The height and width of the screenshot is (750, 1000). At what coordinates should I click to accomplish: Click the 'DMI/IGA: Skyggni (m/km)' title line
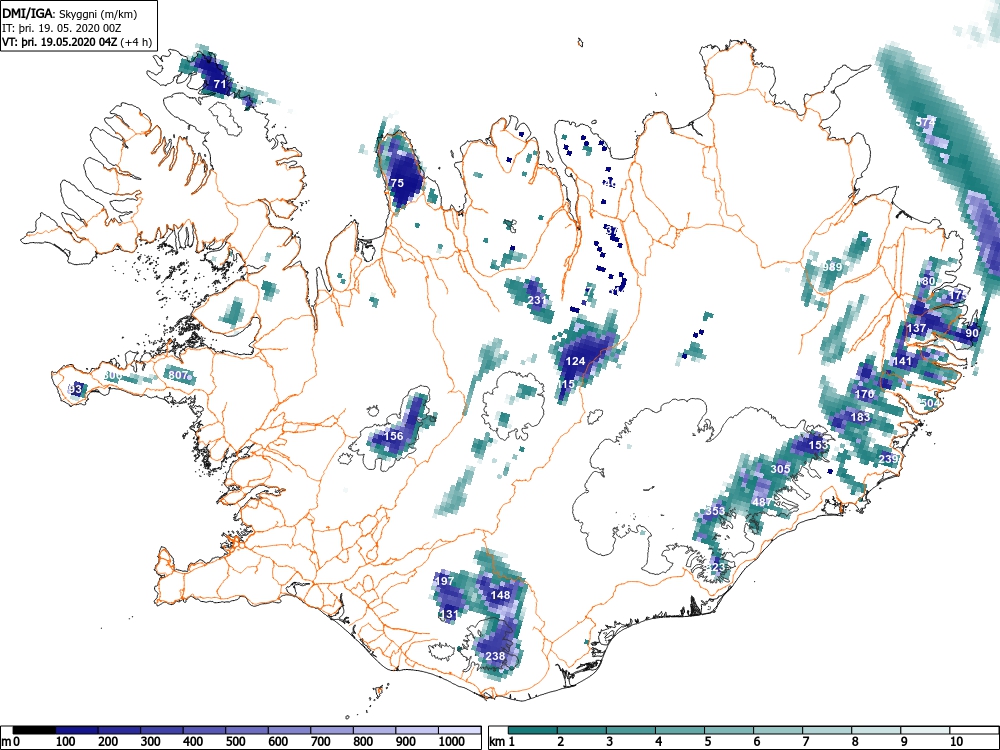click(69, 13)
